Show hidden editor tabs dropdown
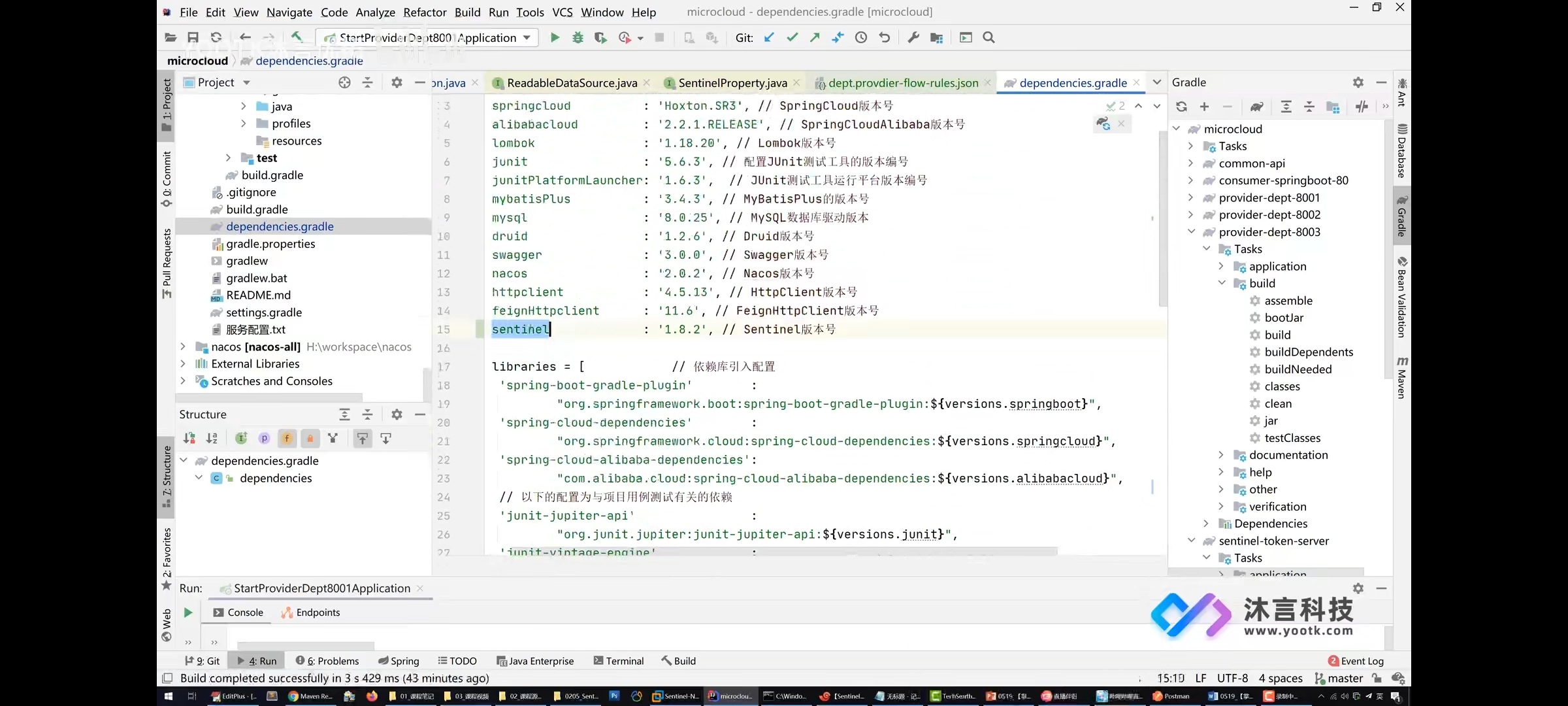Image resolution: width=1568 pixels, height=706 pixels. [1157, 82]
